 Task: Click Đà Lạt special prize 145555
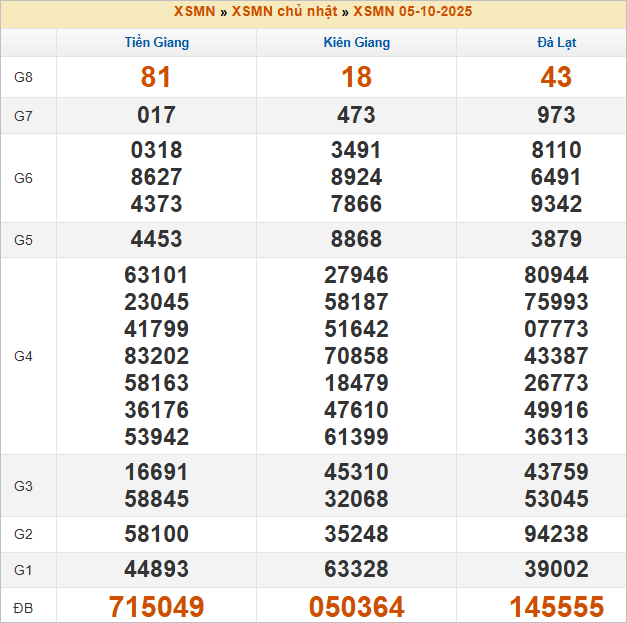(556, 607)
